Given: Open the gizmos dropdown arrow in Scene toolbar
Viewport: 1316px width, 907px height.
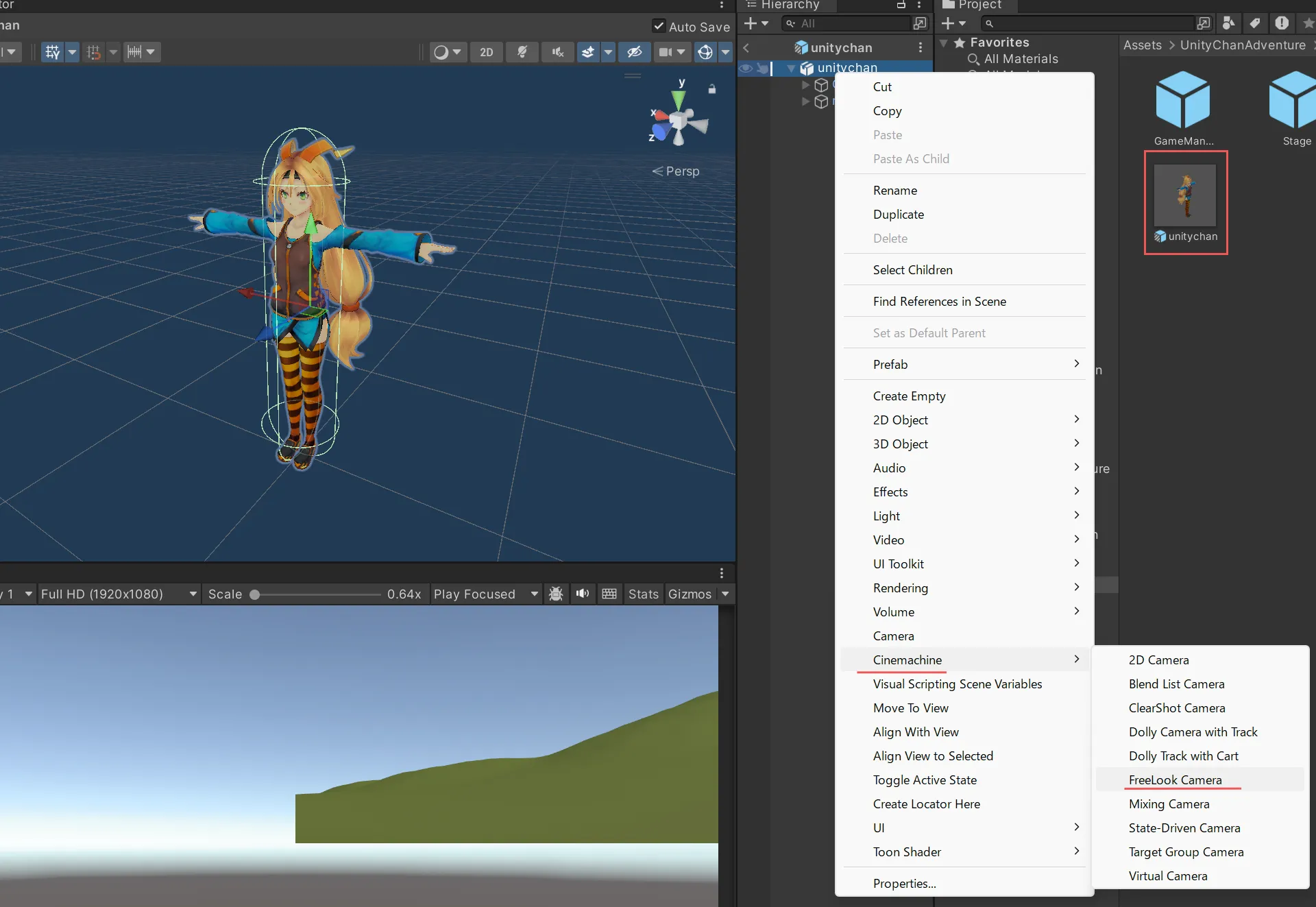Looking at the screenshot, I should 726,52.
